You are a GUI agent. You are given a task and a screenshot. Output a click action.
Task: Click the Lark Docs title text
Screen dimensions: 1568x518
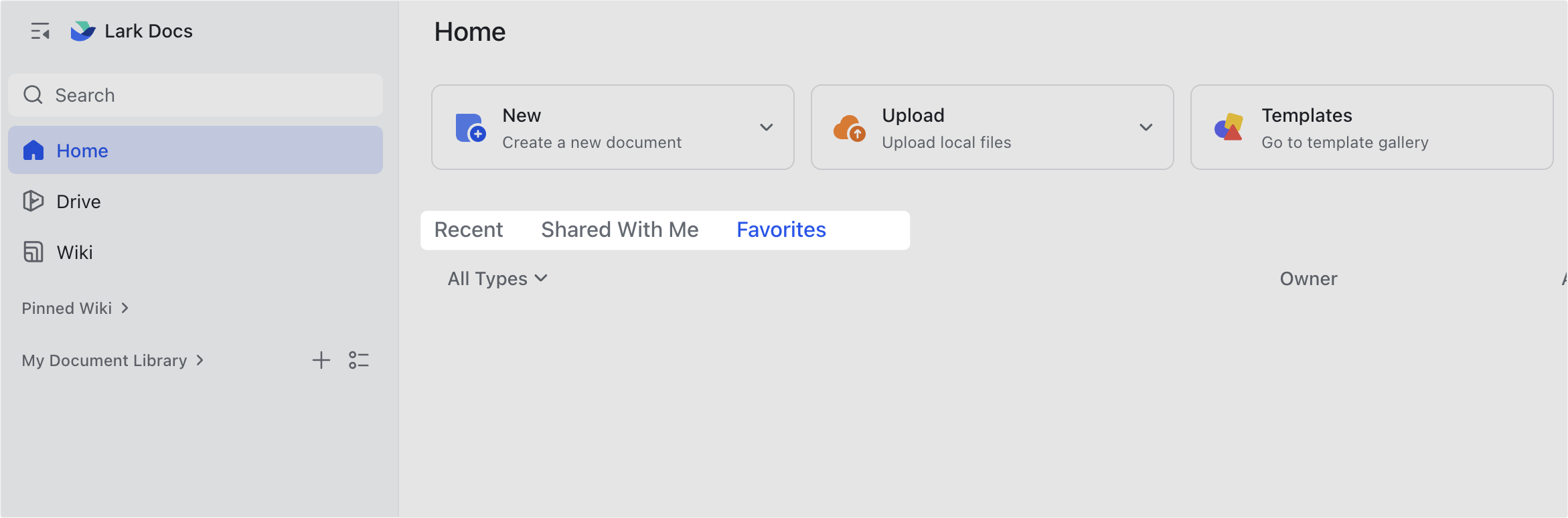[x=149, y=31]
